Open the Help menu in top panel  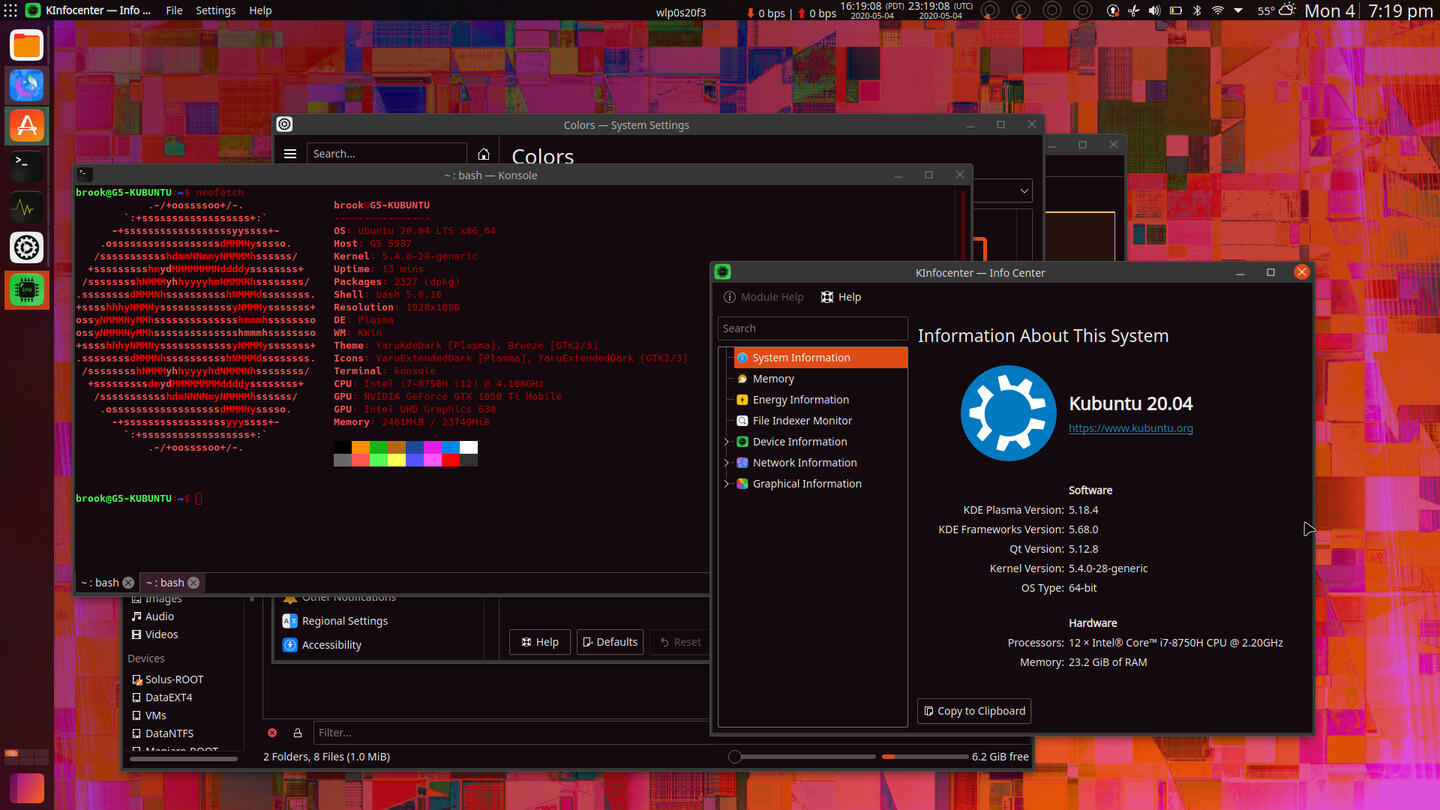click(x=260, y=11)
